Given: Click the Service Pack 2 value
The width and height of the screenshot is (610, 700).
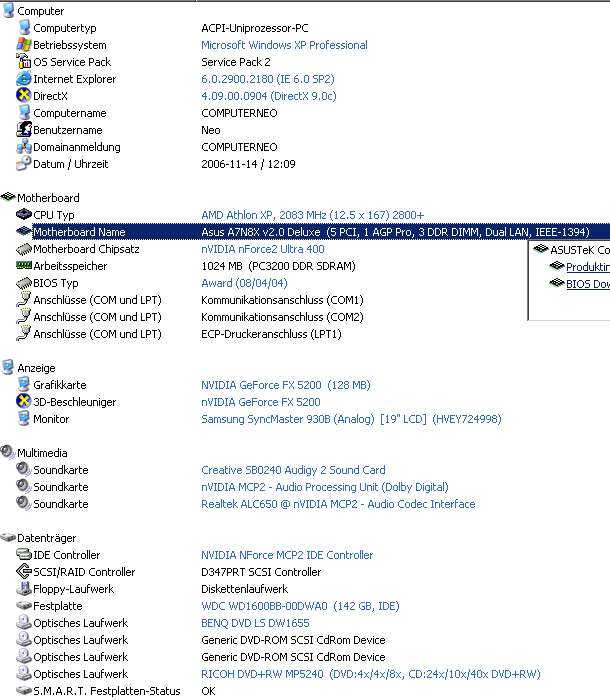Looking at the screenshot, I should (236, 62).
